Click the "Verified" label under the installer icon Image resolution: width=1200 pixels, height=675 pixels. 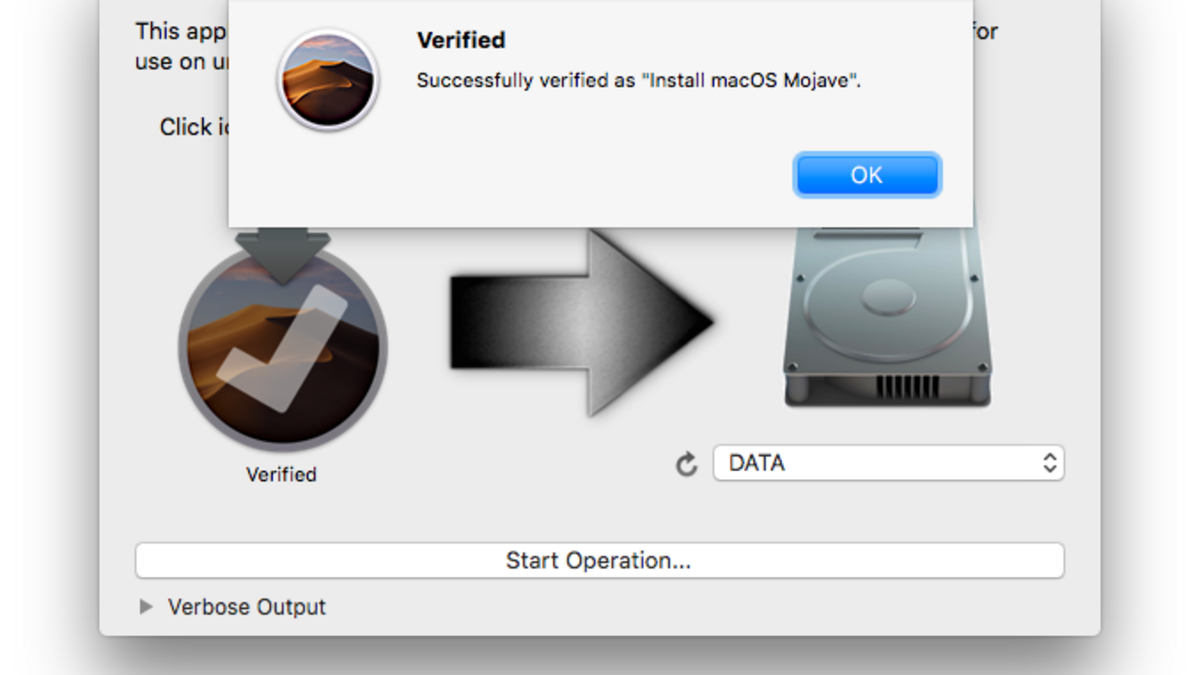[281, 474]
